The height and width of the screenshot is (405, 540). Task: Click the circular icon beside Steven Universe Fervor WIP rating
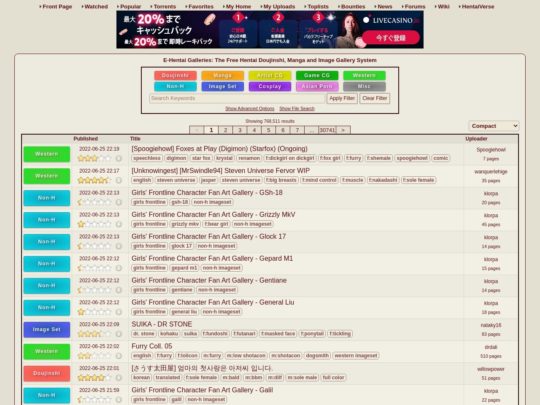pyautogui.click(x=118, y=180)
